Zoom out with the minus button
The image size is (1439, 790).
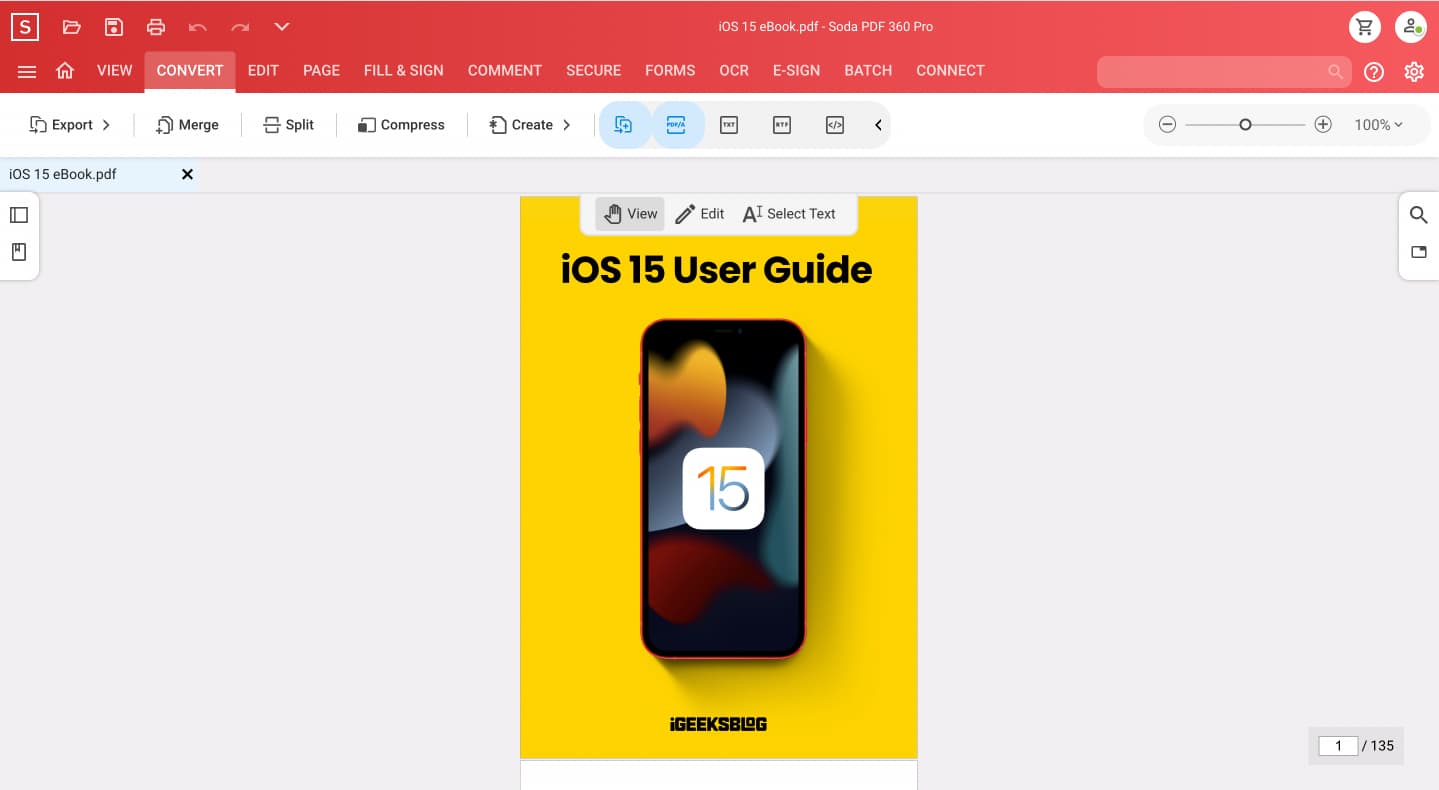click(1167, 125)
